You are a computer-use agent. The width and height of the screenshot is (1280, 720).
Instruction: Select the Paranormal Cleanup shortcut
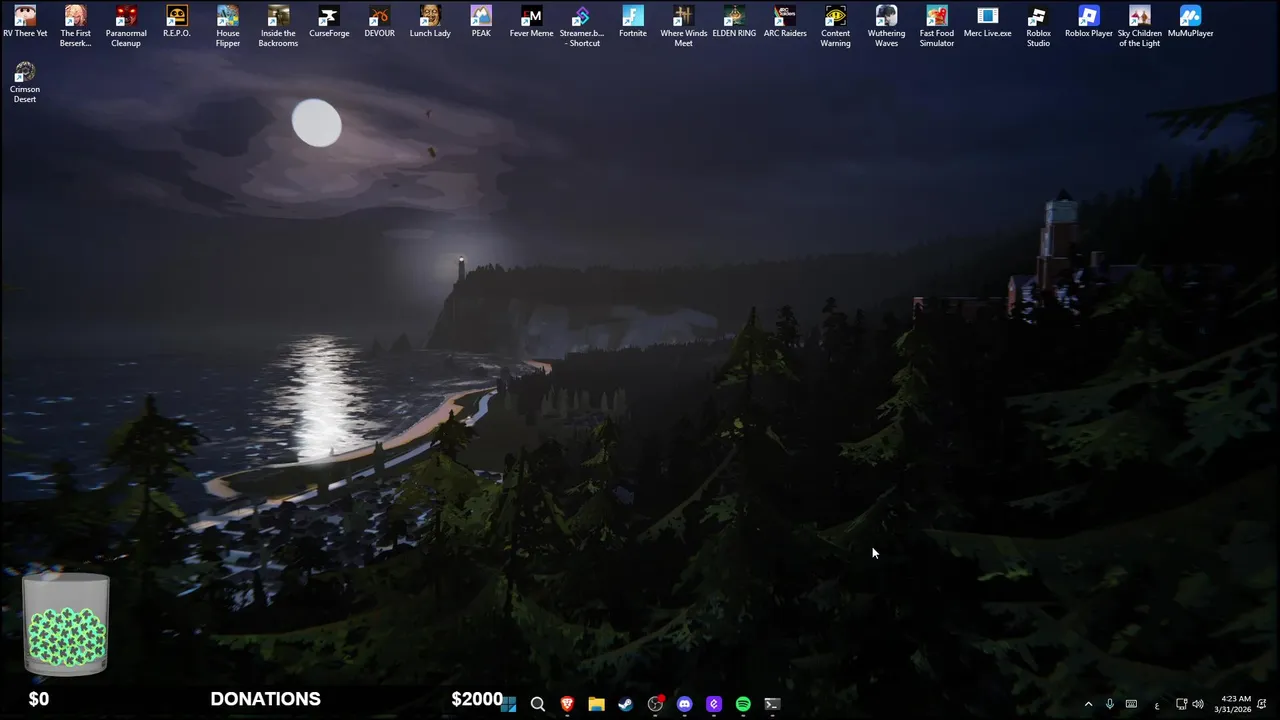[x=126, y=27]
